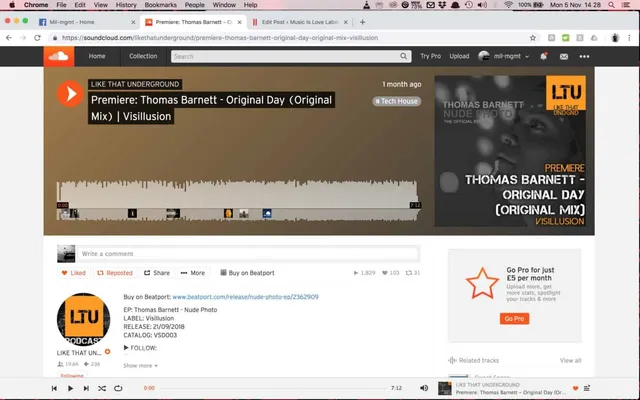Open the View menu
The width and height of the screenshot is (640, 400).
100,5
